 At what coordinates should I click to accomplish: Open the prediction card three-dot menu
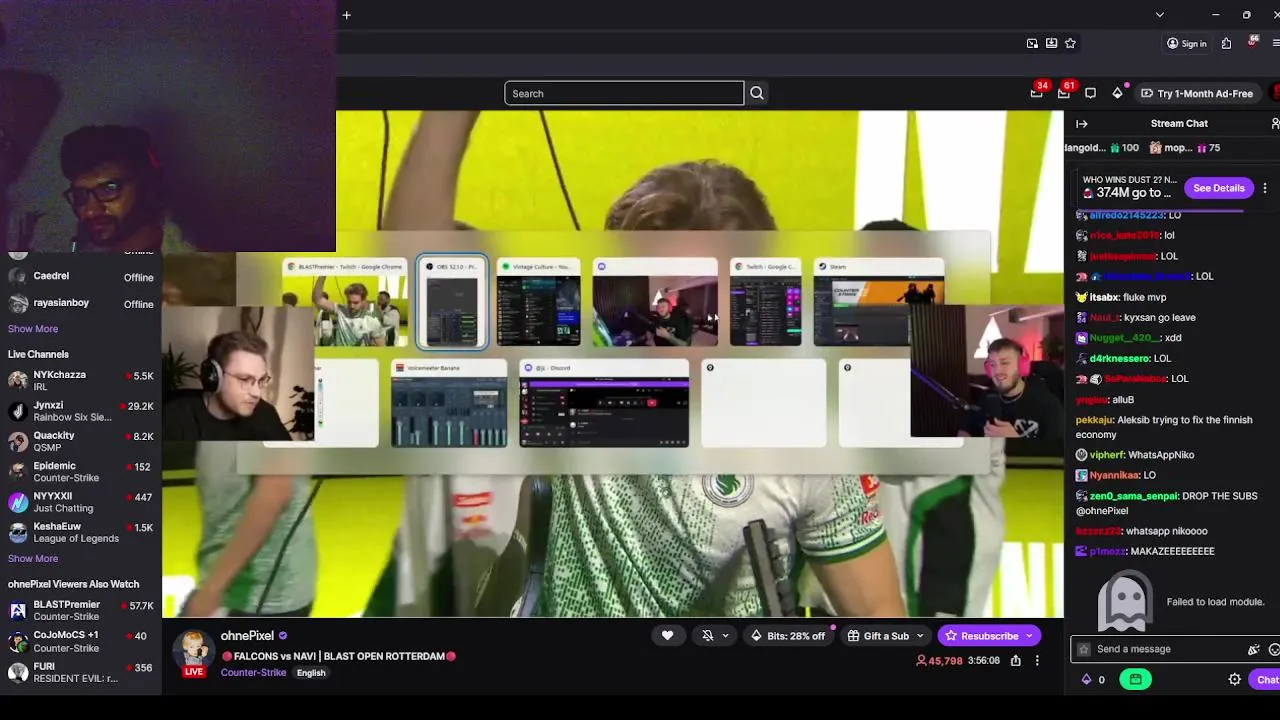click(x=1265, y=188)
